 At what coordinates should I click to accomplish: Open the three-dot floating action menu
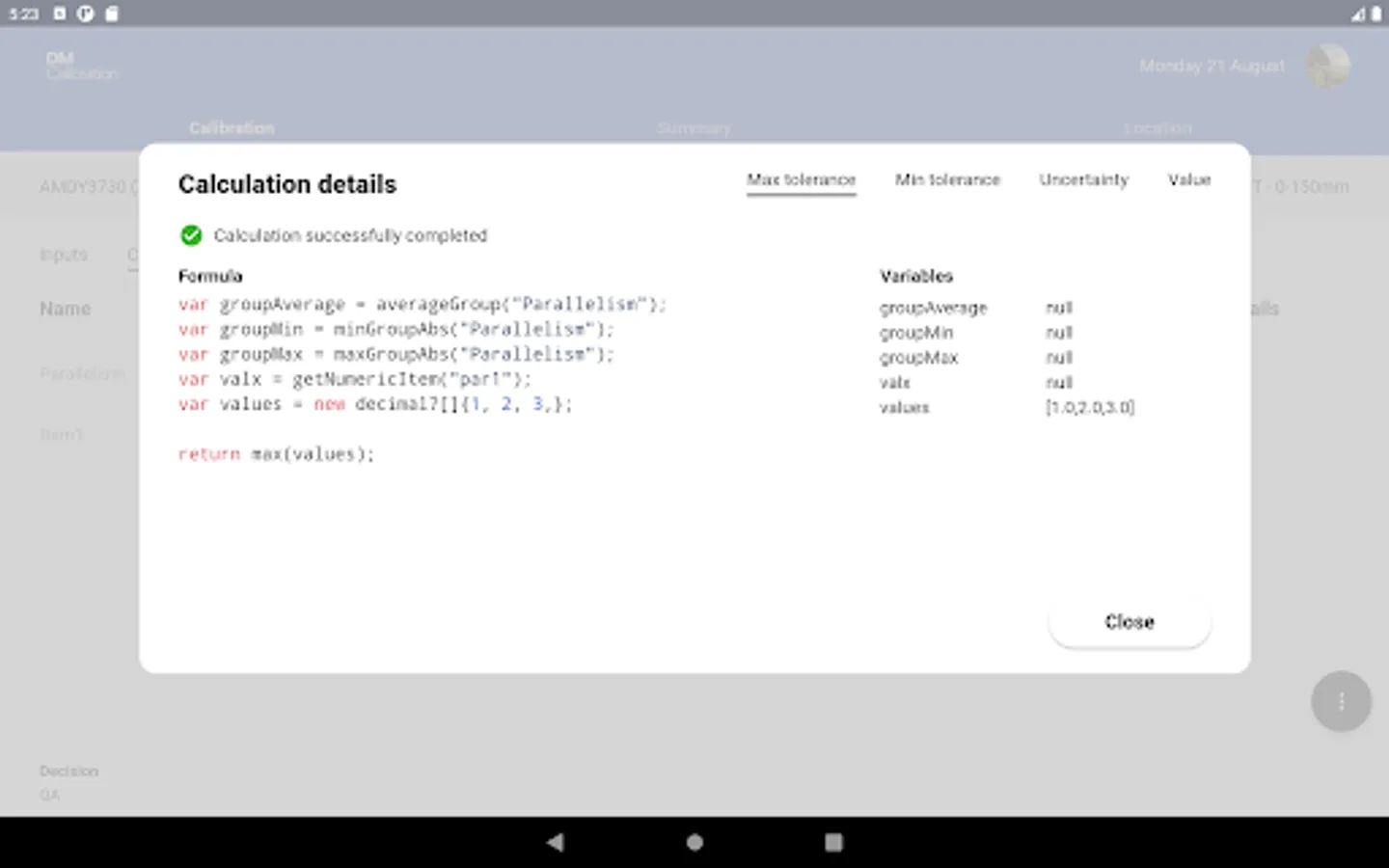1341,701
